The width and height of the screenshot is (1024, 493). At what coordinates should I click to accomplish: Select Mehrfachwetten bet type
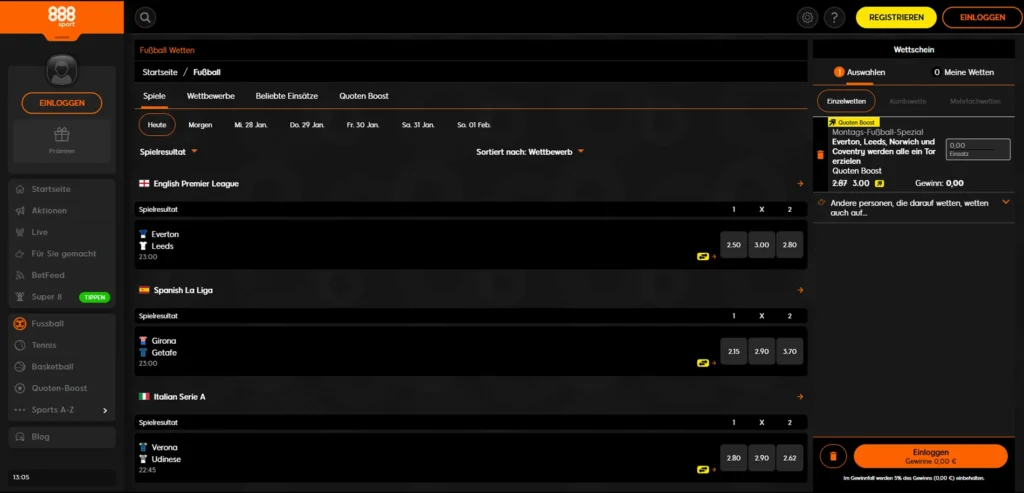(x=975, y=101)
